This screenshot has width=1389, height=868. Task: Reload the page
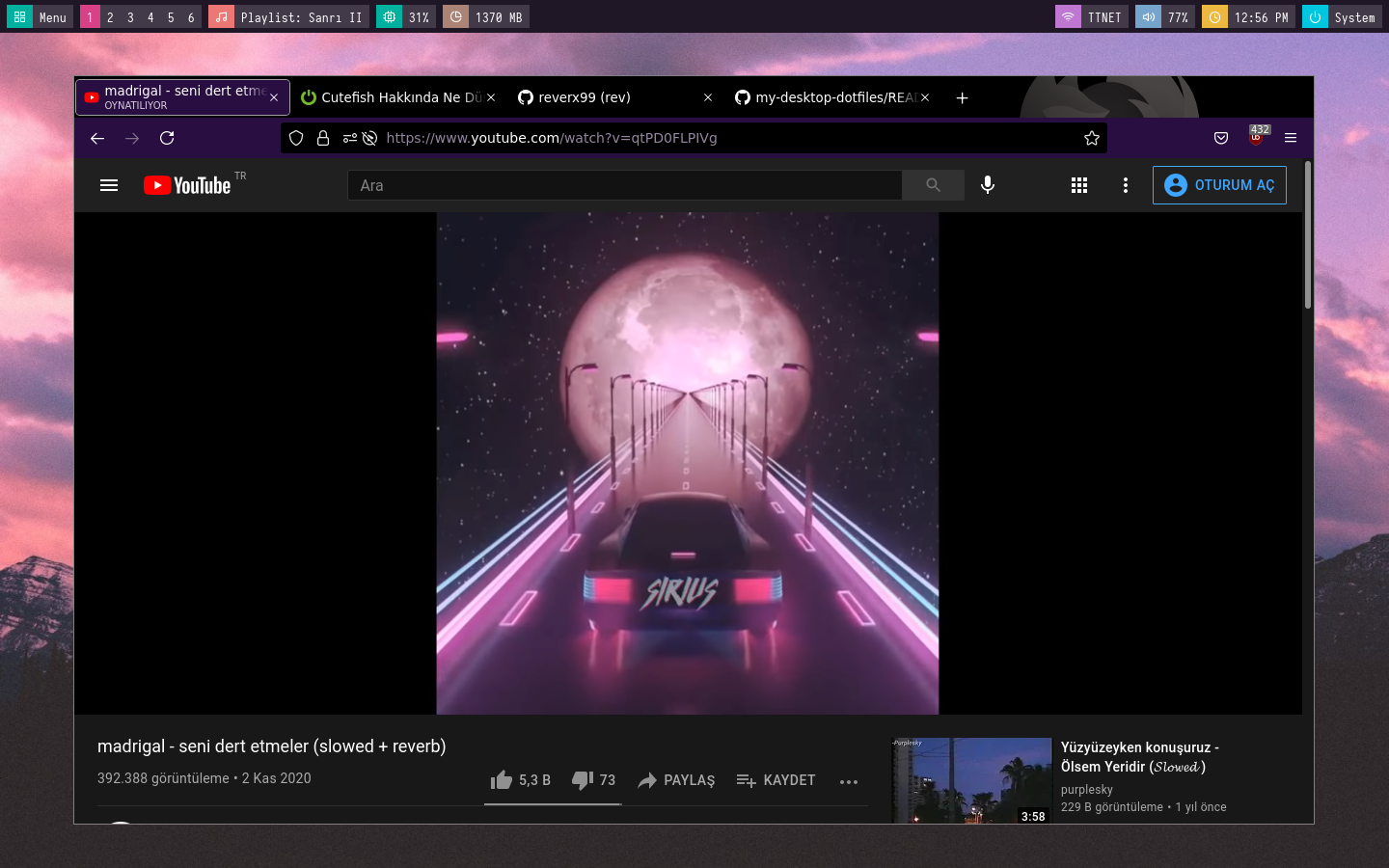(x=167, y=138)
